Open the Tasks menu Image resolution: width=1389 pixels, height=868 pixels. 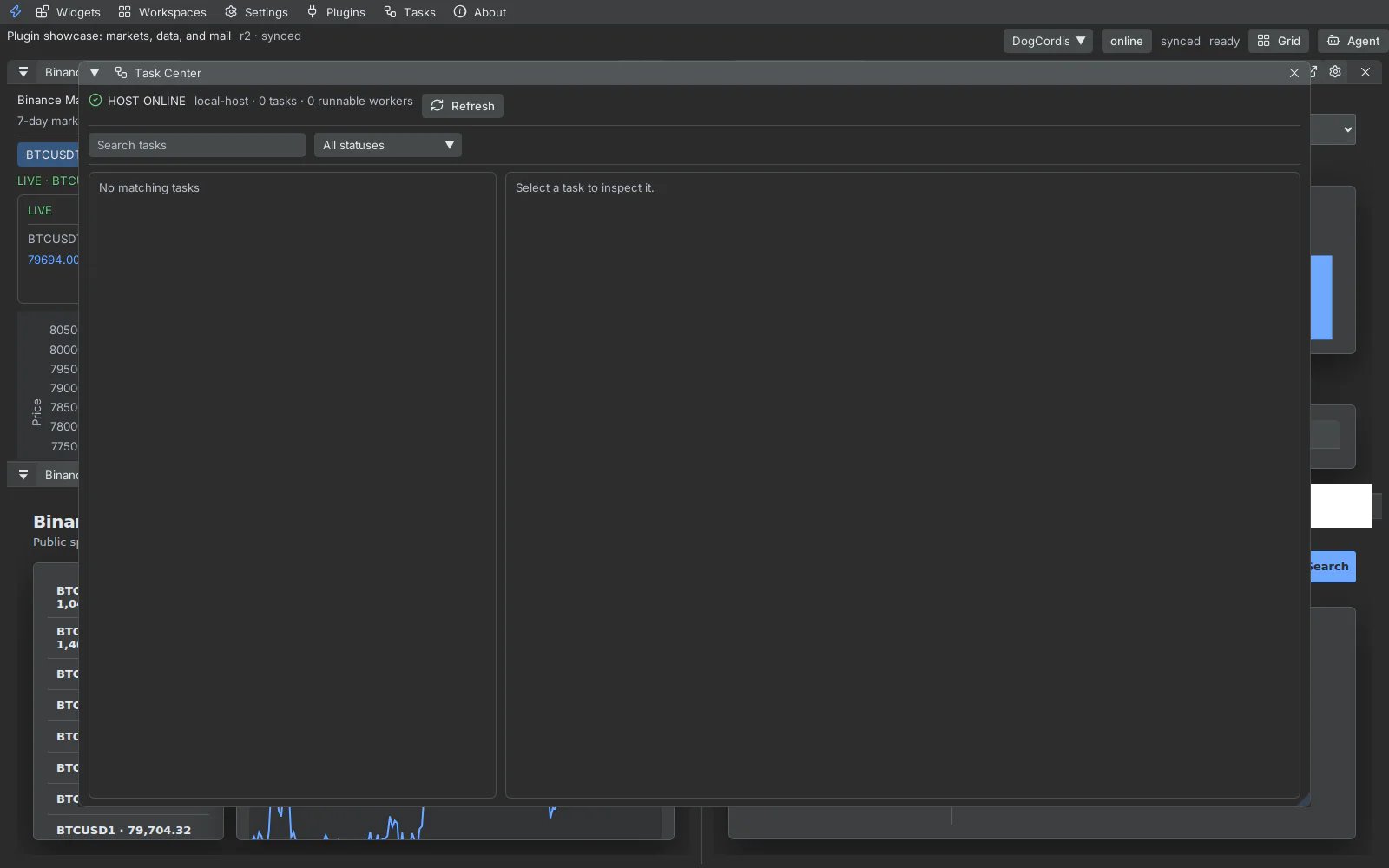410,12
